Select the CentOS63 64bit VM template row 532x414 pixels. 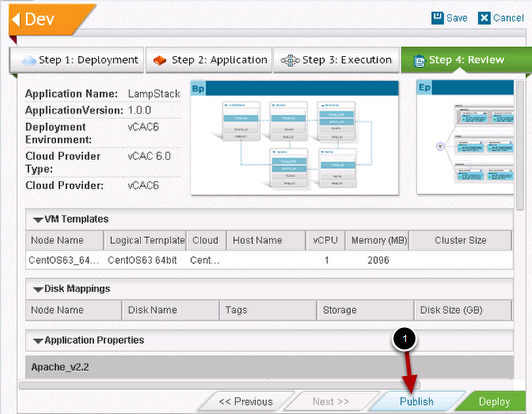point(269,260)
